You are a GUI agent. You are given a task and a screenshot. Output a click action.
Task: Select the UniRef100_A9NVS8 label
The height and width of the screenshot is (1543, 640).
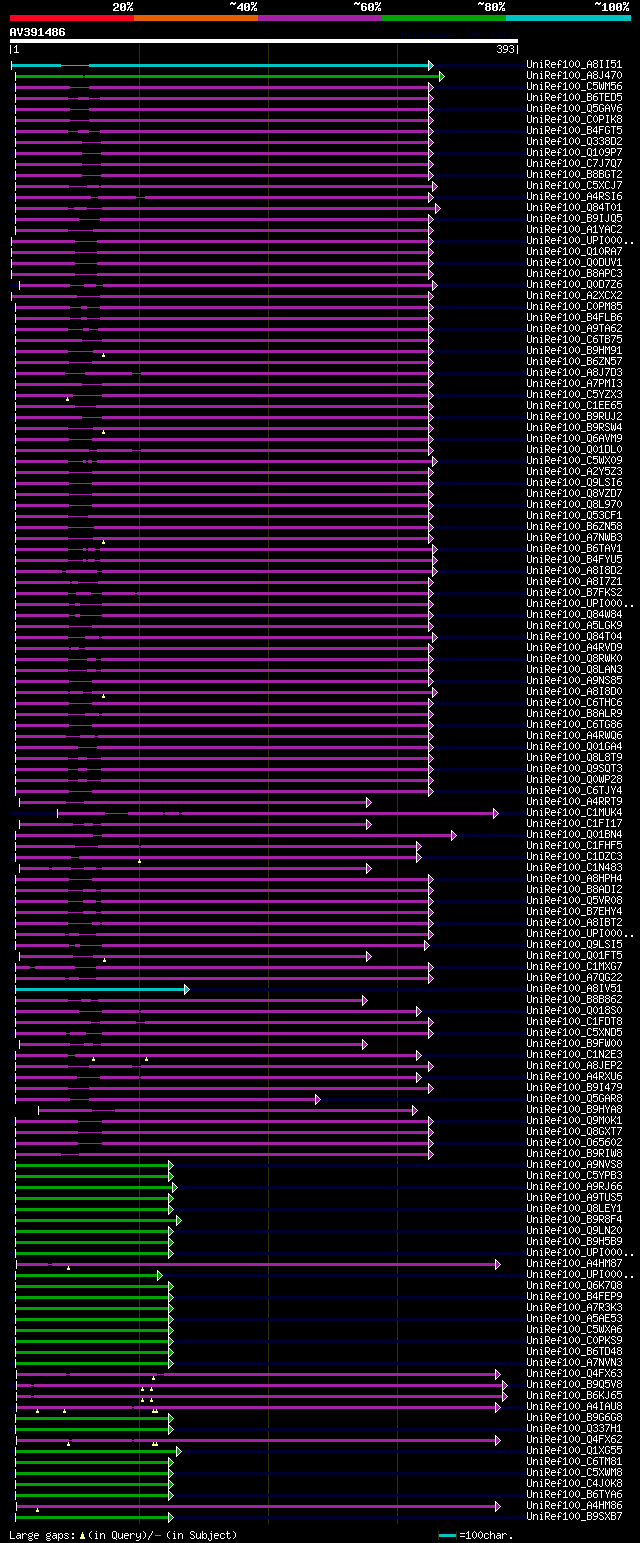pyautogui.click(x=575, y=1165)
